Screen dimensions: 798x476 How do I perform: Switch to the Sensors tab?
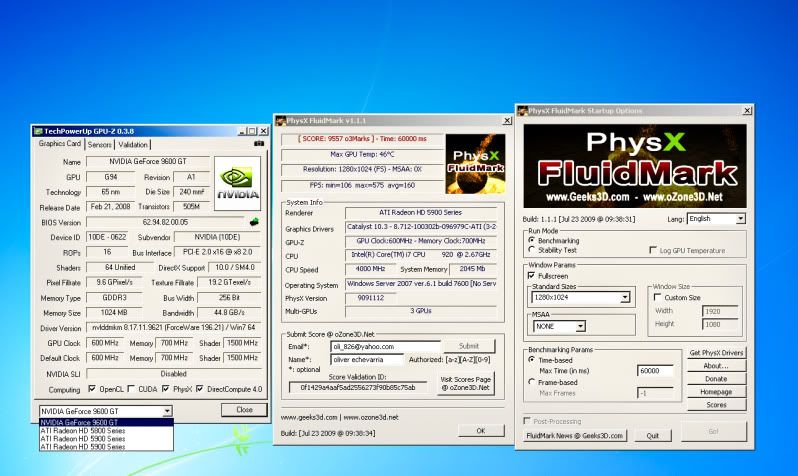pos(100,144)
